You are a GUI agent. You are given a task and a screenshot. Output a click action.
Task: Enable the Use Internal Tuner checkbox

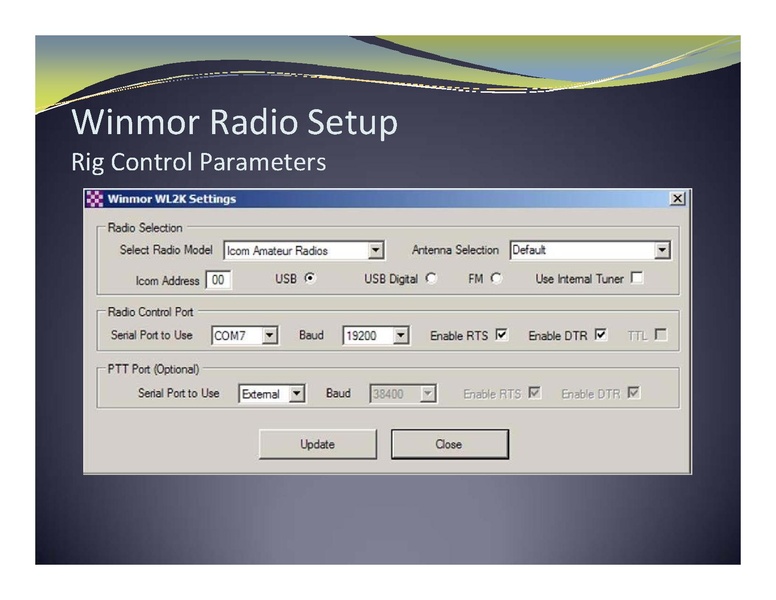click(x=637, y=278)
